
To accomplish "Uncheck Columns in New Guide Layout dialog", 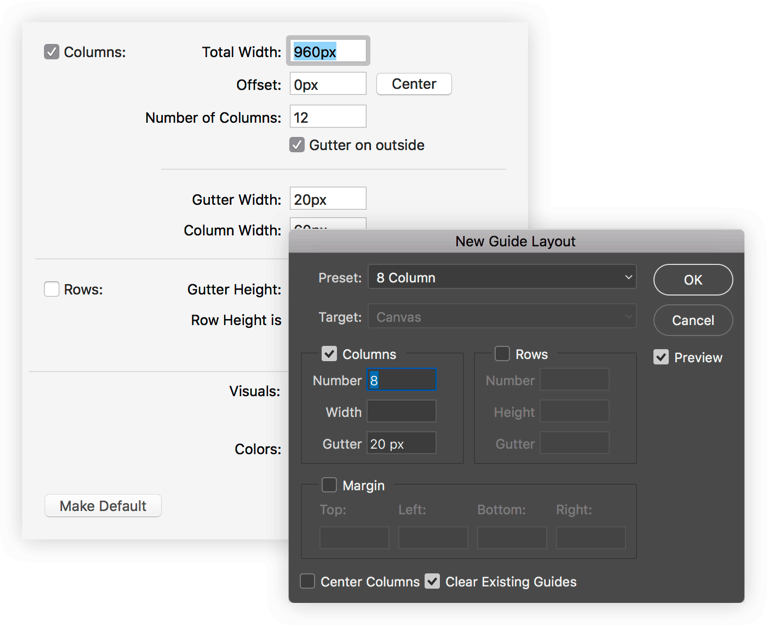I will (329, 354).
